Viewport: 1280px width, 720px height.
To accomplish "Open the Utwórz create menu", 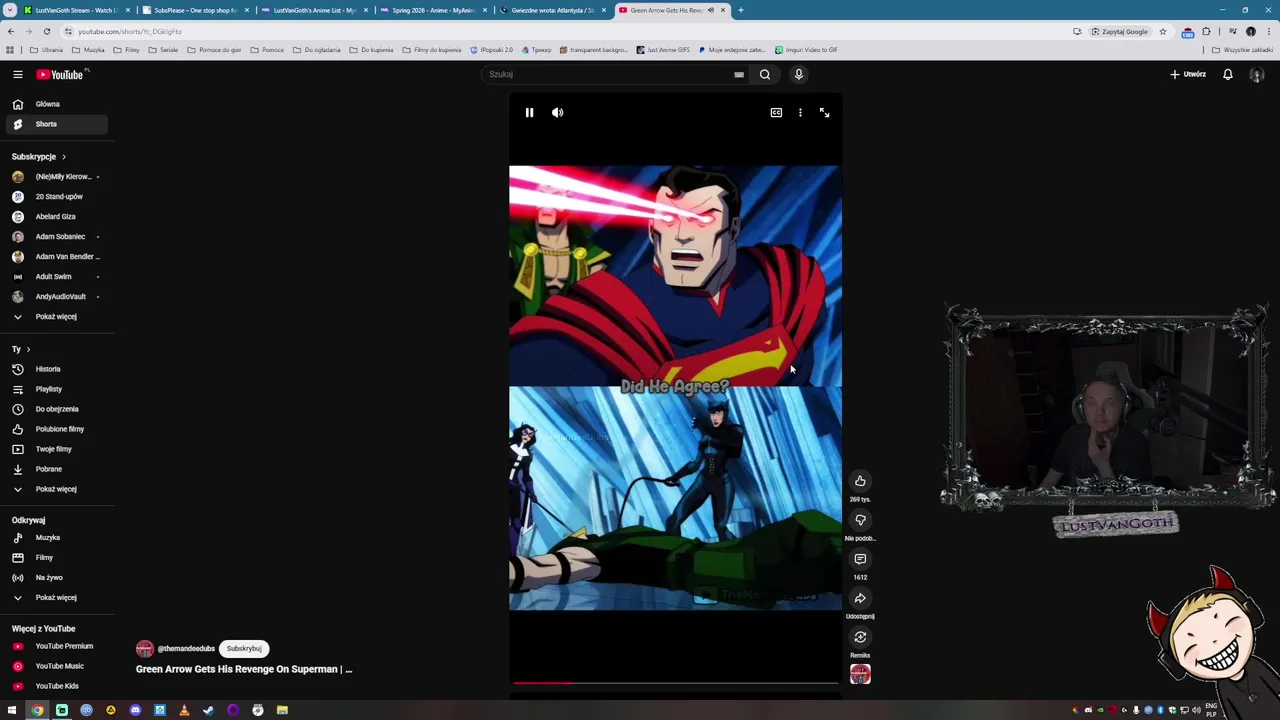I will click(x=1188, y=74).
